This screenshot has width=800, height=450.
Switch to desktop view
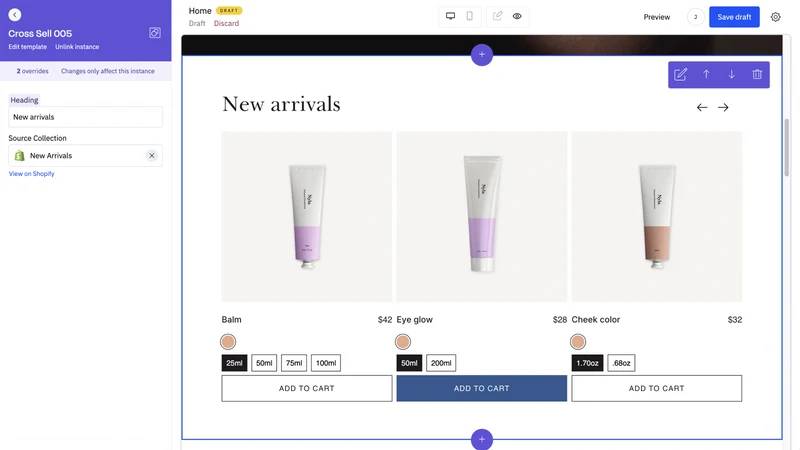pos(451,16)
